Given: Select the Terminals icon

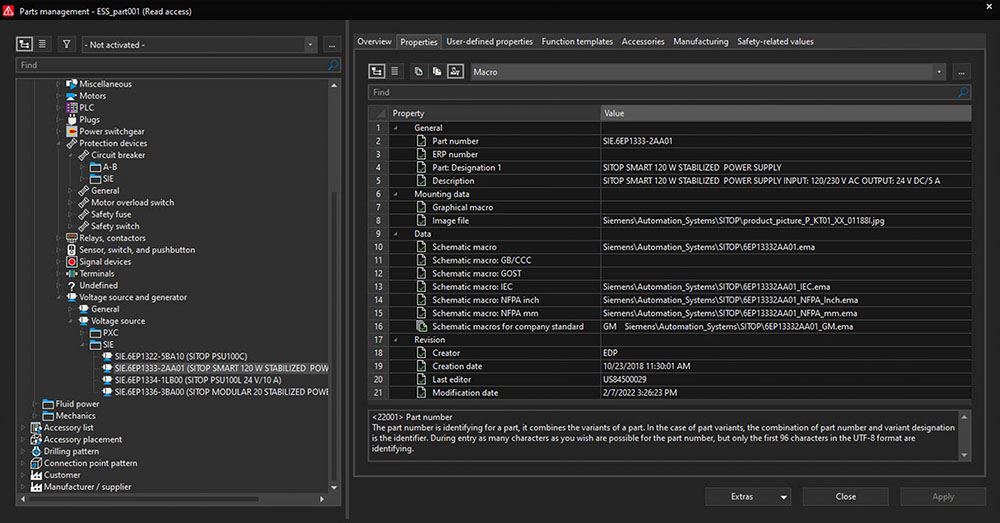Looking at the screenshot, I should [x=71, y=274].
